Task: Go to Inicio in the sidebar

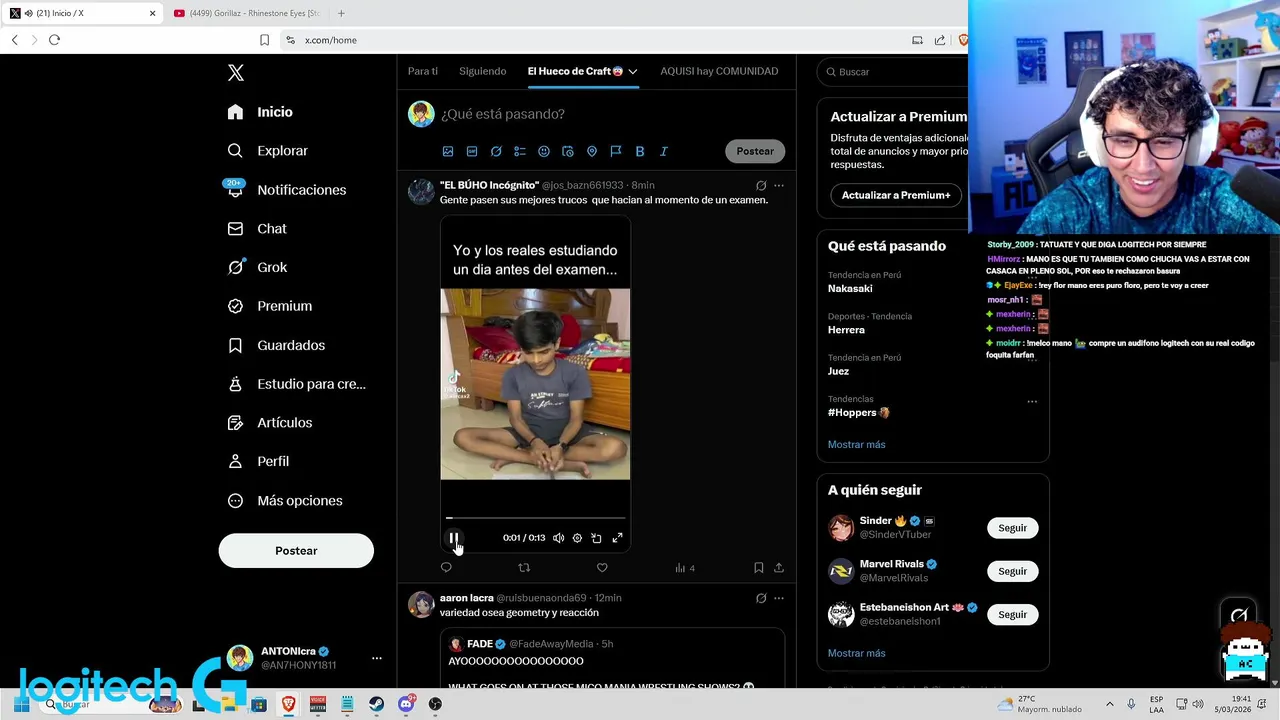Action: click(260, 112)
